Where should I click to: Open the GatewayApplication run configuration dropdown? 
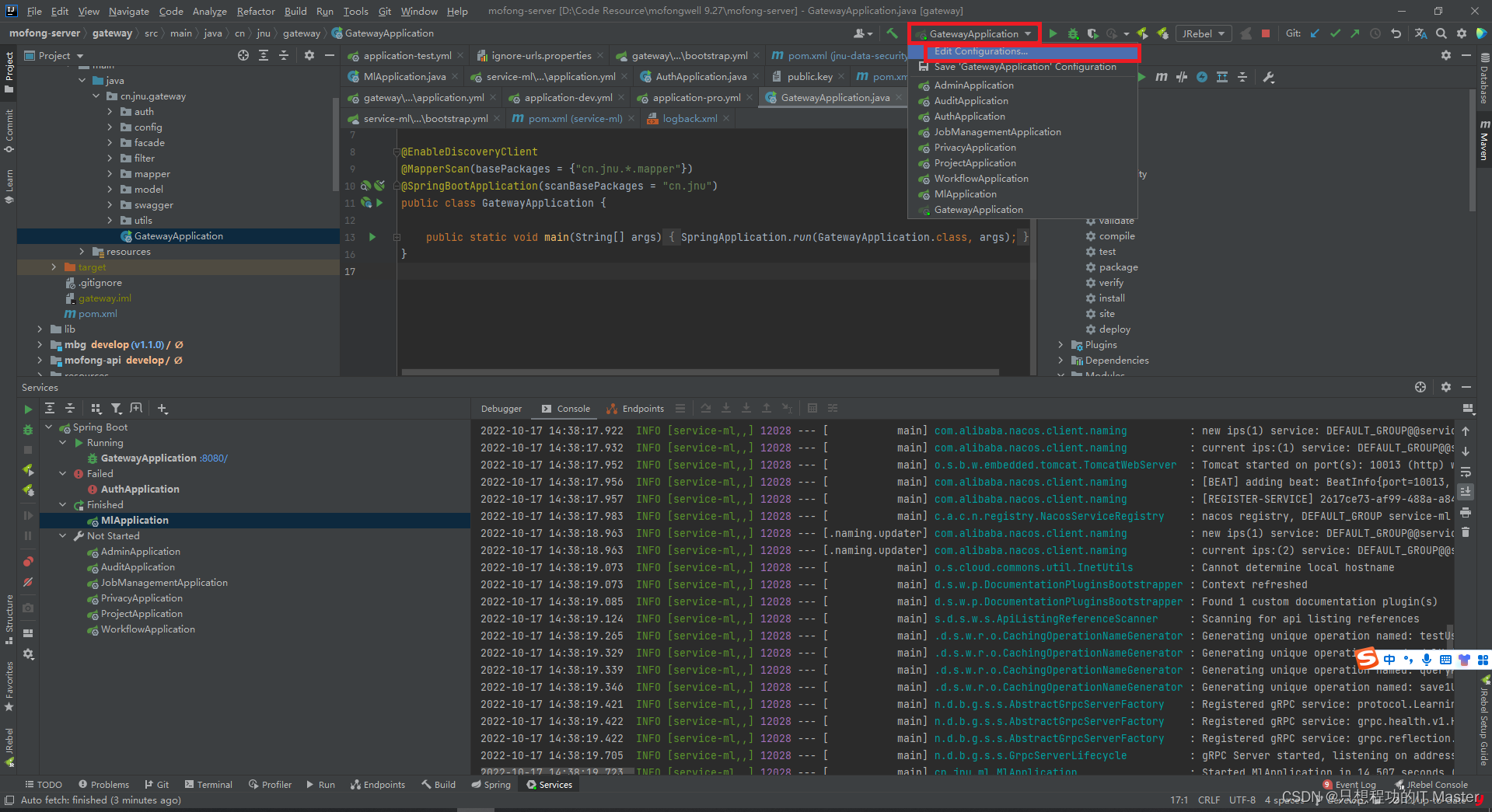point(973,33)
